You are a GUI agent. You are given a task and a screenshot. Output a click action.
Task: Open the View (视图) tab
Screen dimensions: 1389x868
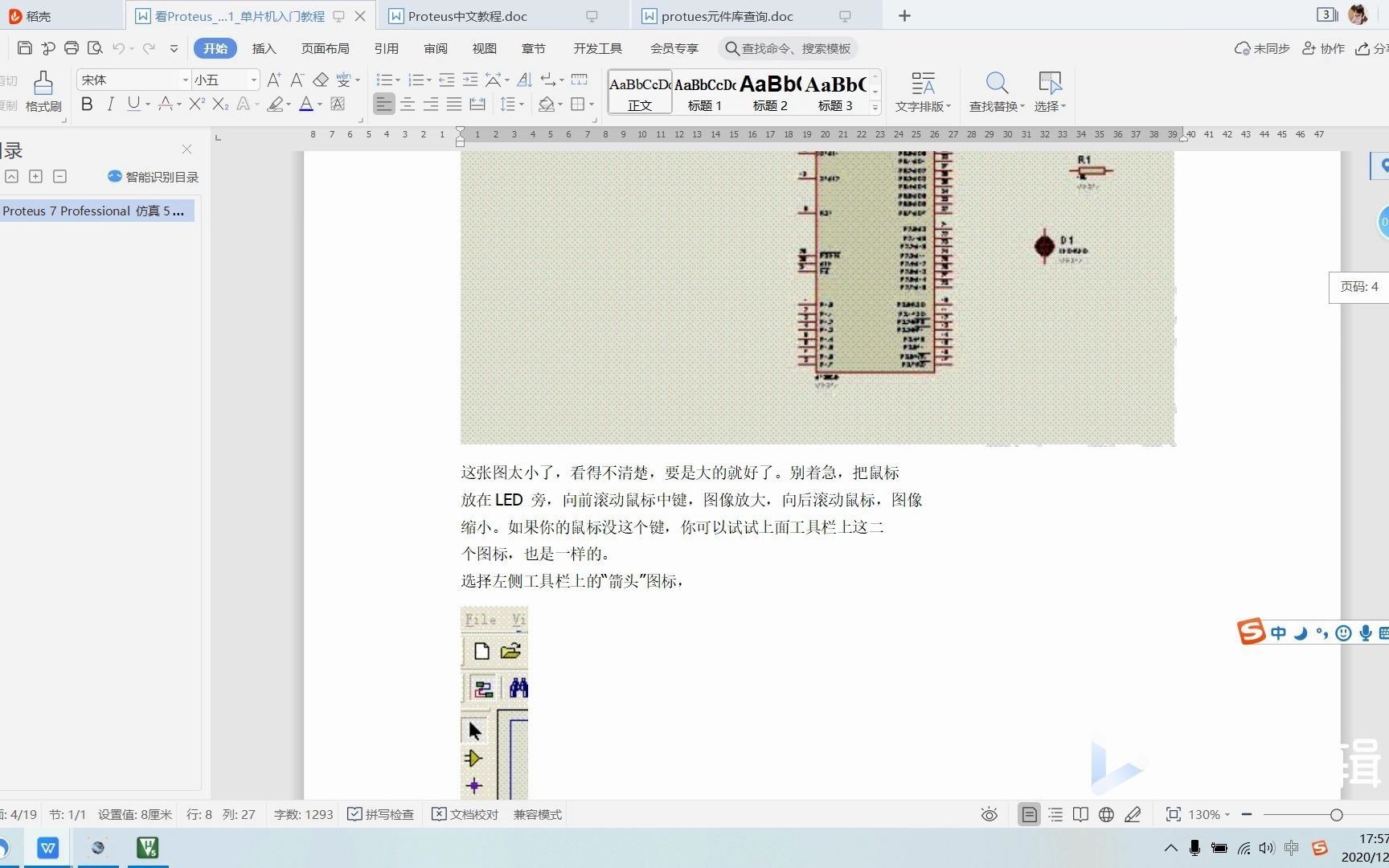pos(484,48)
